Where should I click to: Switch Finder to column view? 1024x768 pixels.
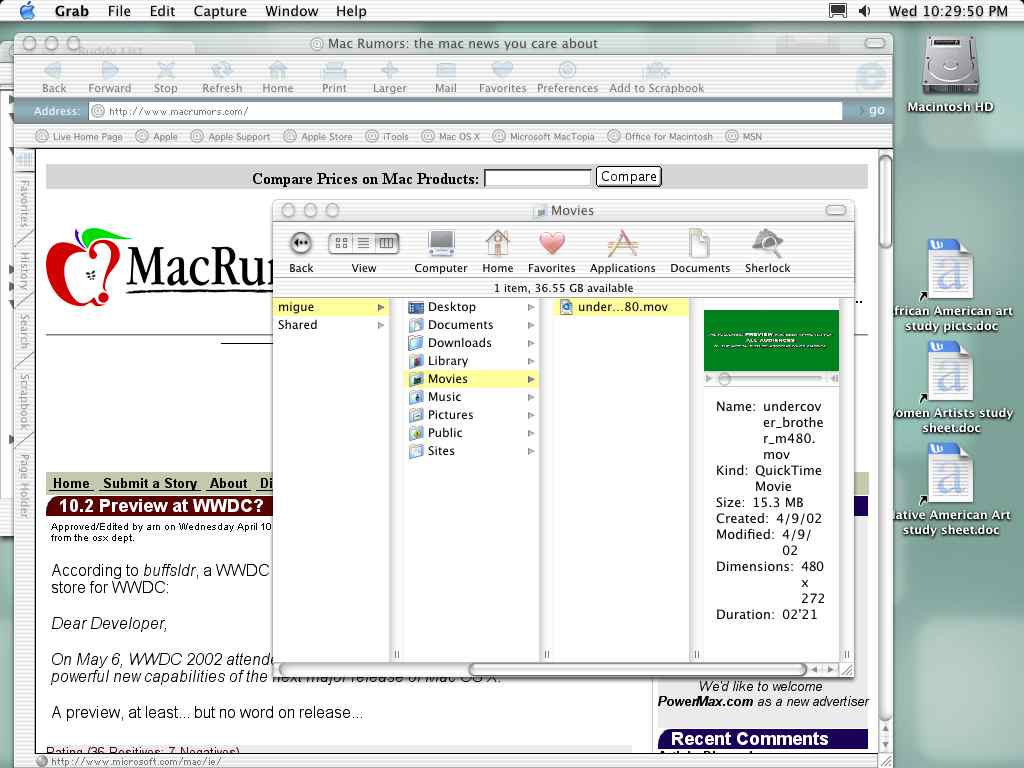(x=387, y=244)
